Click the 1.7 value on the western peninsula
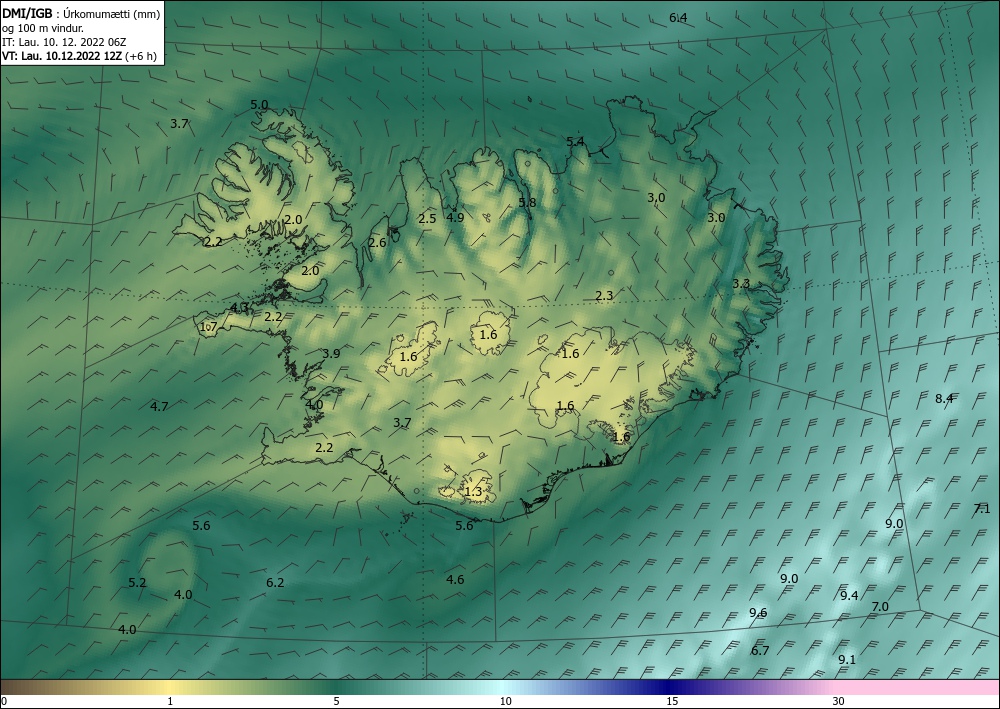 coord(209,326)
